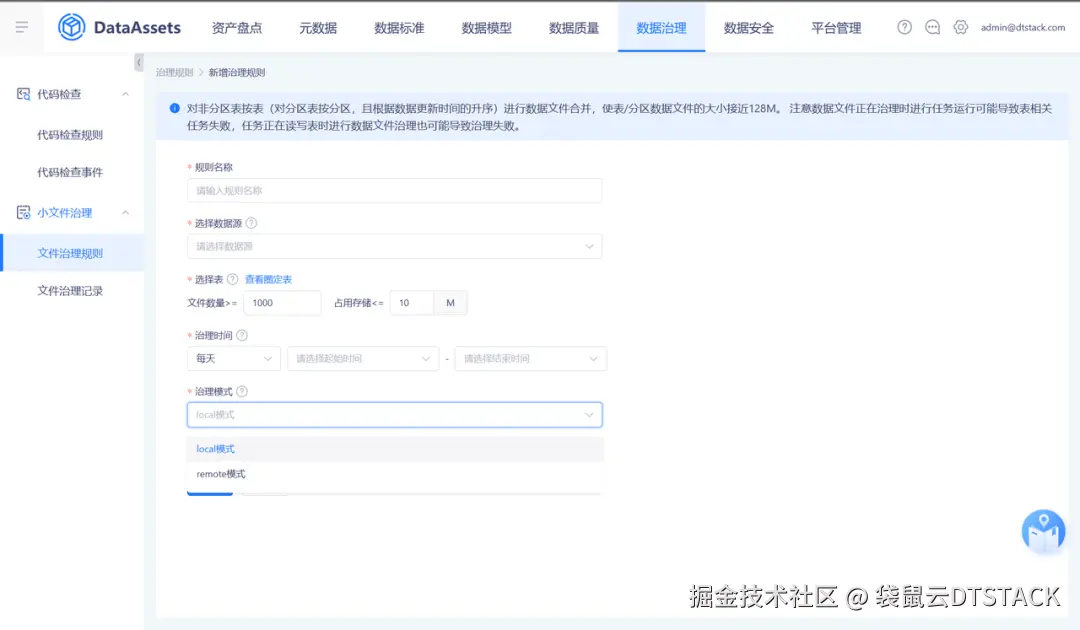The image size is (1080, 630).
Task: Click the admin@dtstack.com account label
Action: click(x=1023, y=28)
